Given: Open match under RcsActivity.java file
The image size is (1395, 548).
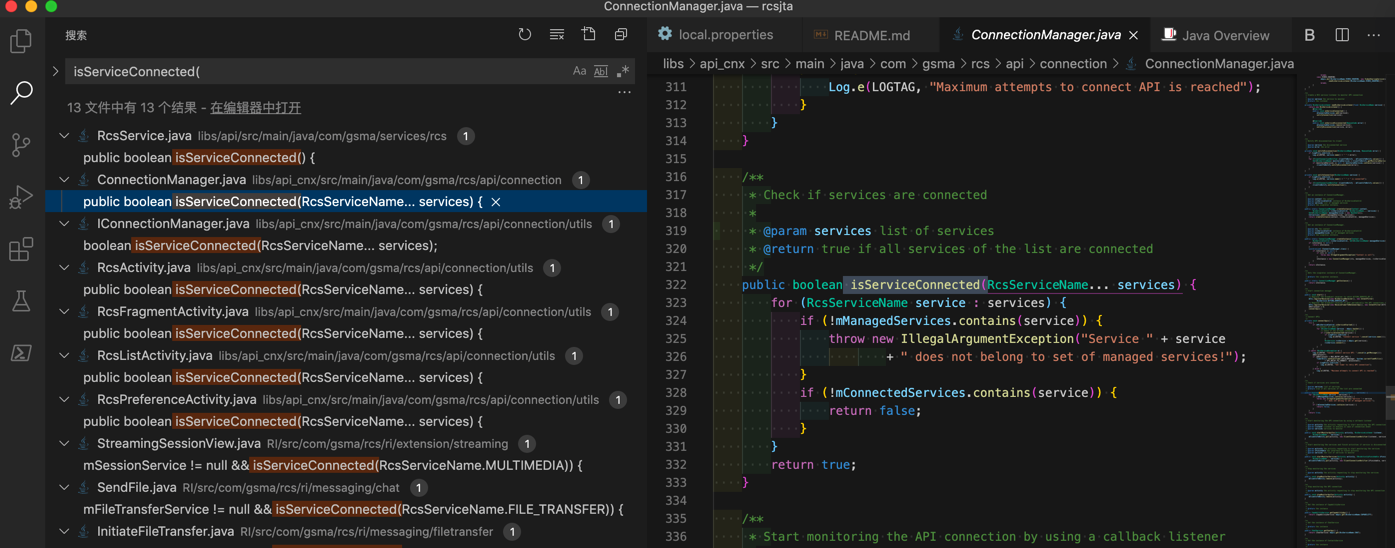Looking at the screenshot, I should (x=283, y=290).
